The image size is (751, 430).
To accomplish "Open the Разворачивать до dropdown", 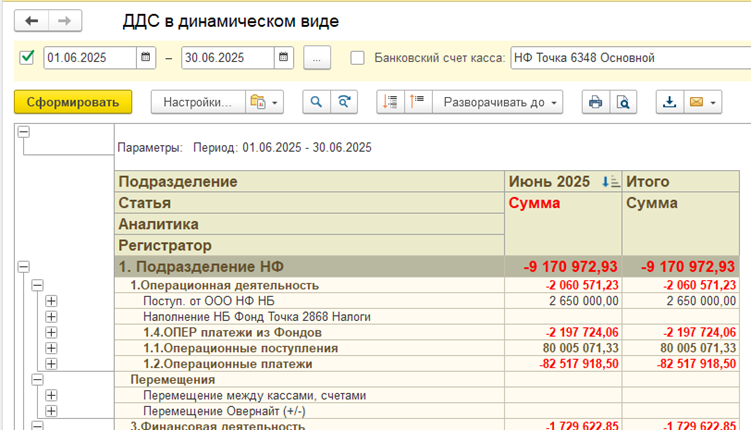I will (500, 102).
